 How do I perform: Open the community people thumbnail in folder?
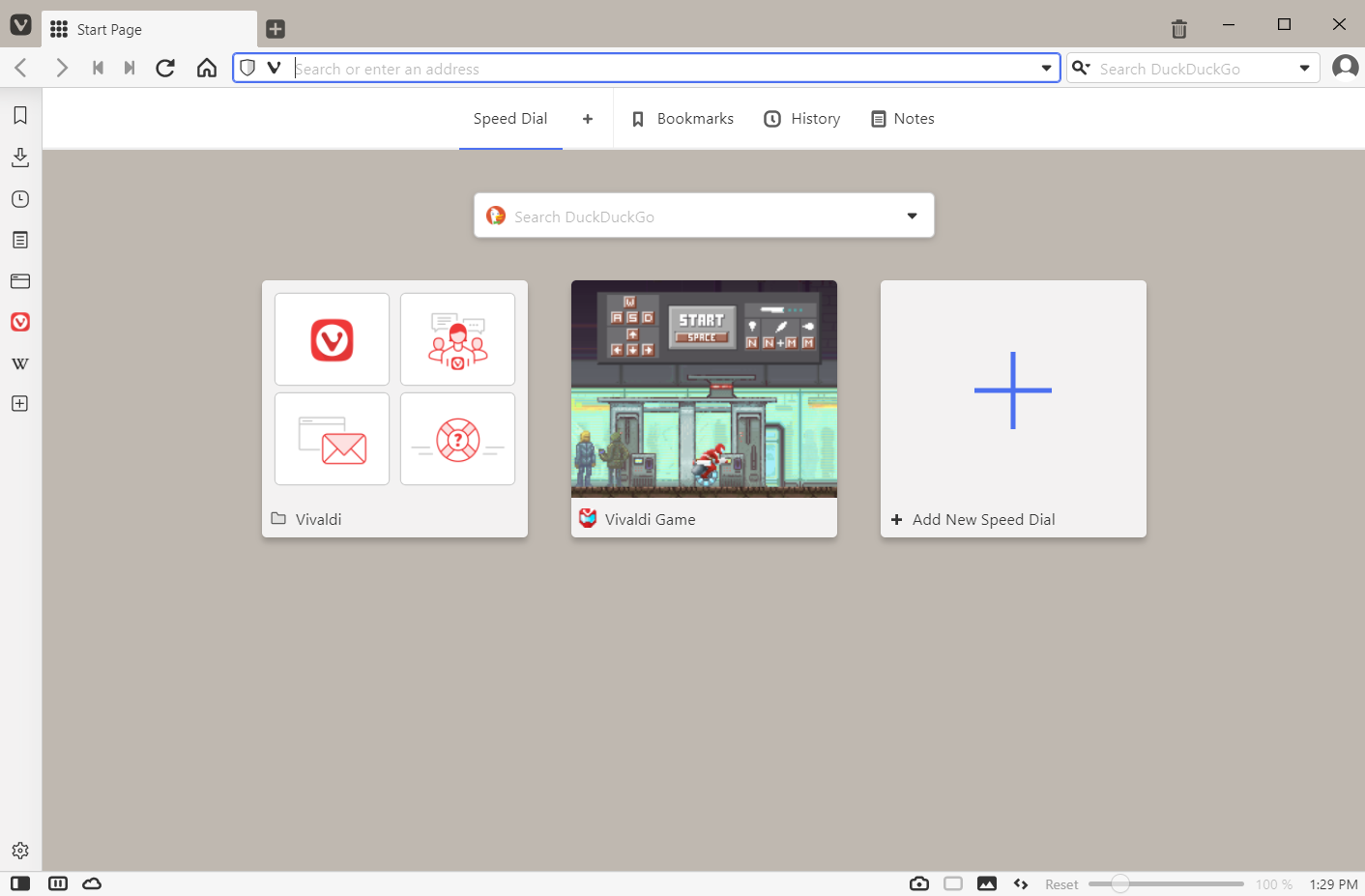click(457, 339)
